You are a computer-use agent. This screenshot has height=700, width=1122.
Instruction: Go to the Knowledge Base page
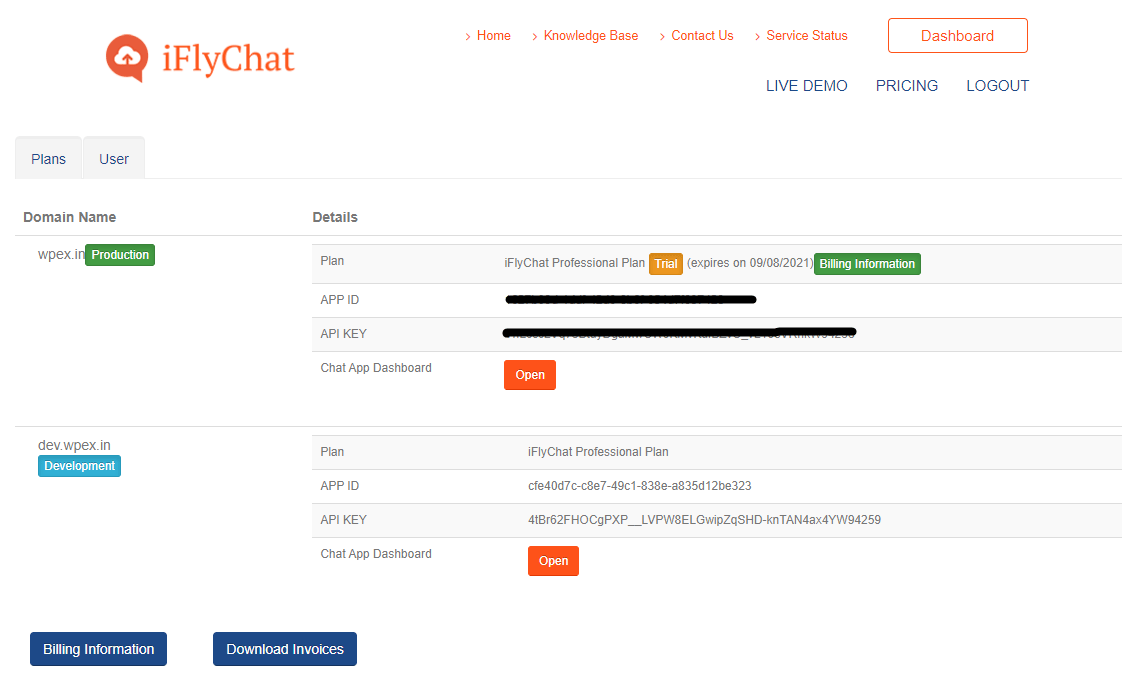coord(590,36)
